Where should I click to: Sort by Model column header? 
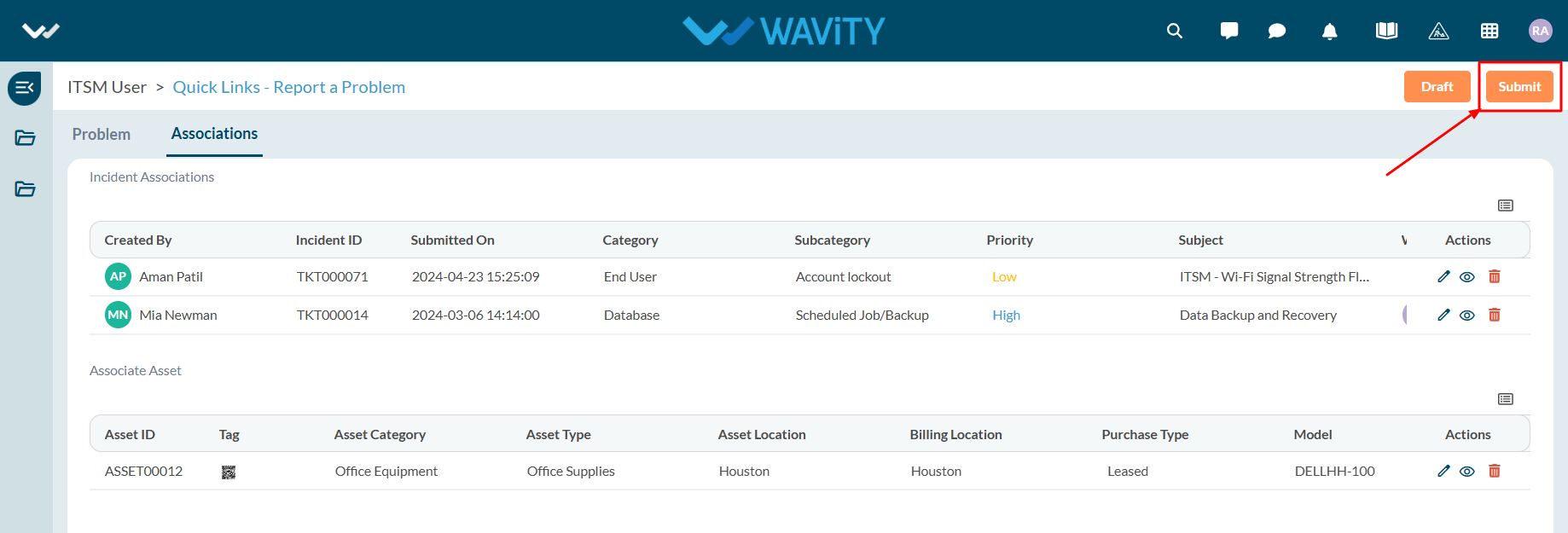click(x=1313, y=435)
